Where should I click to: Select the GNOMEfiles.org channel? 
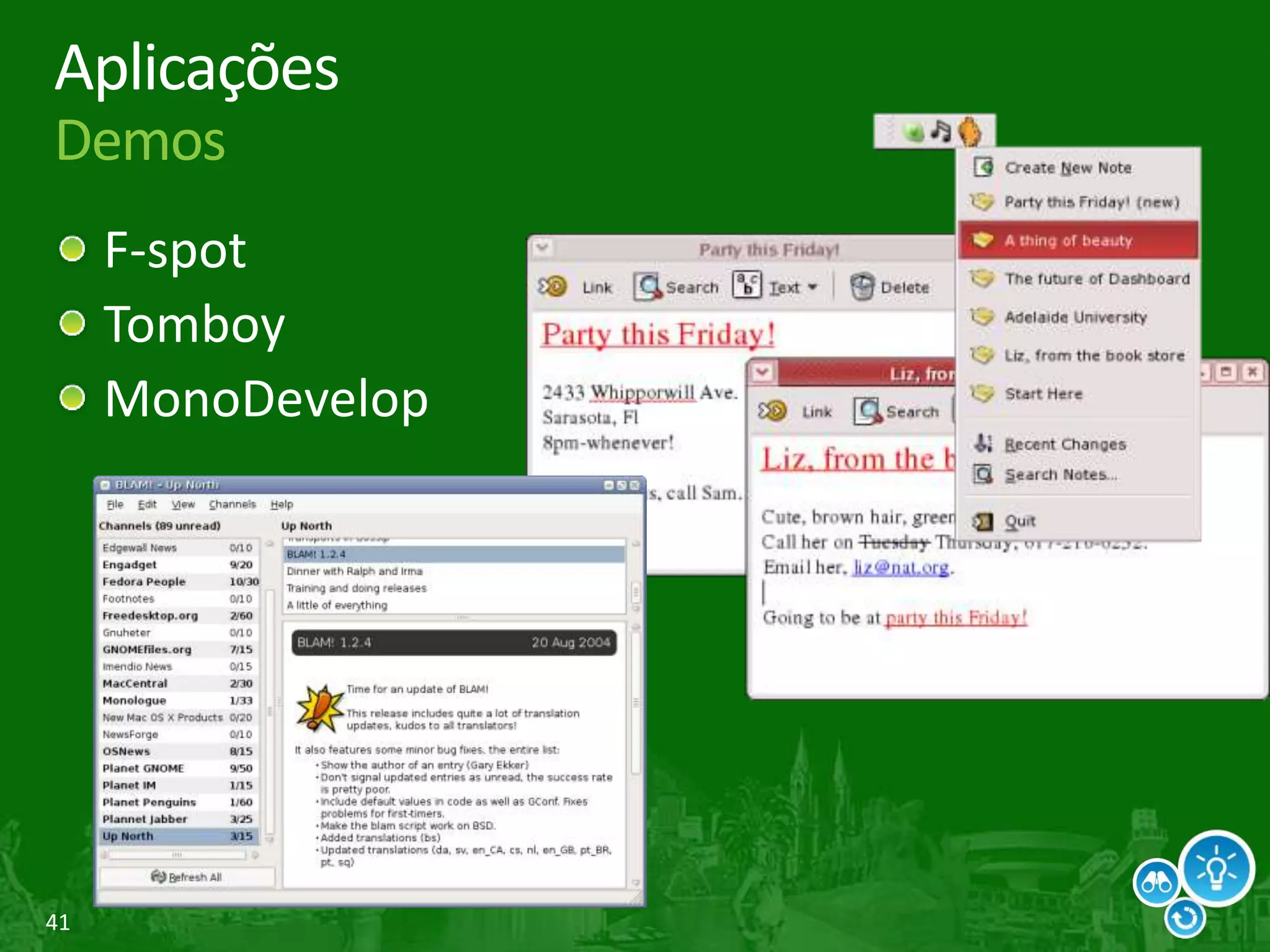pyautogui.click(x=178, y=650)
